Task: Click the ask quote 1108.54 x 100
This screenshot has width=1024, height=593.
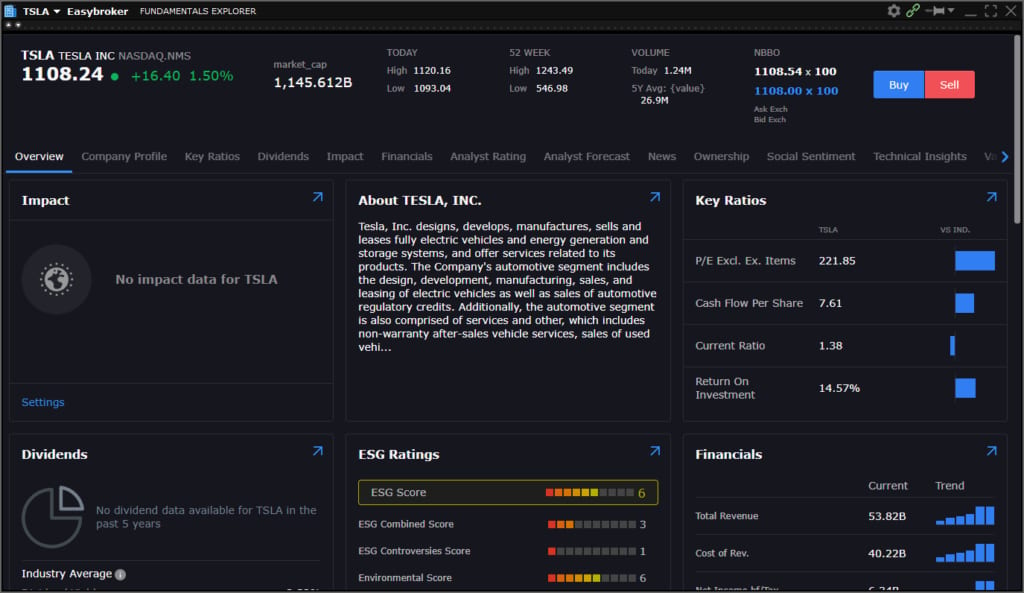Action: tap(795, 71)
